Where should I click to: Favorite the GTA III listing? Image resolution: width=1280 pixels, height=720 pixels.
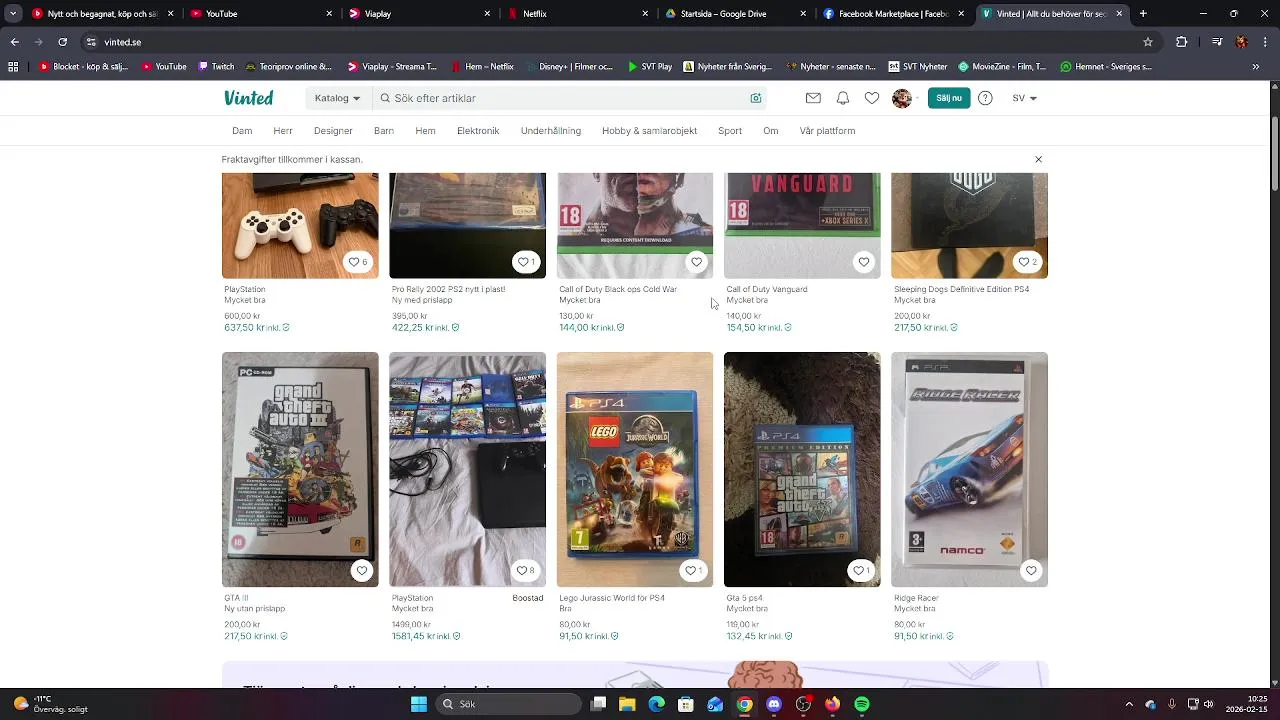click(x=362, y=571)
